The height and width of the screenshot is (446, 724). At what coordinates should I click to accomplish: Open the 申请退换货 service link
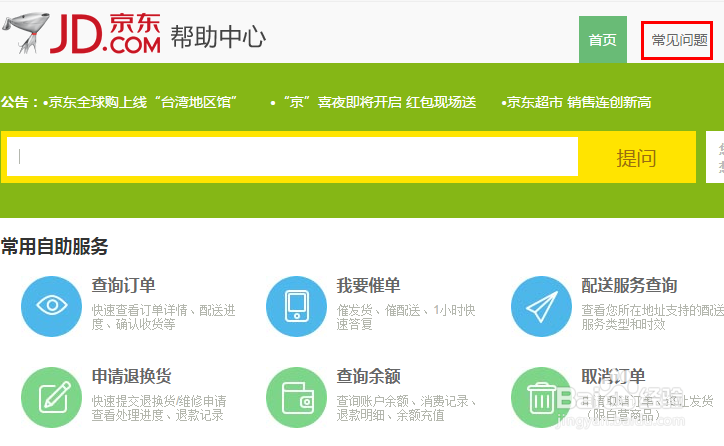[132, 376]
